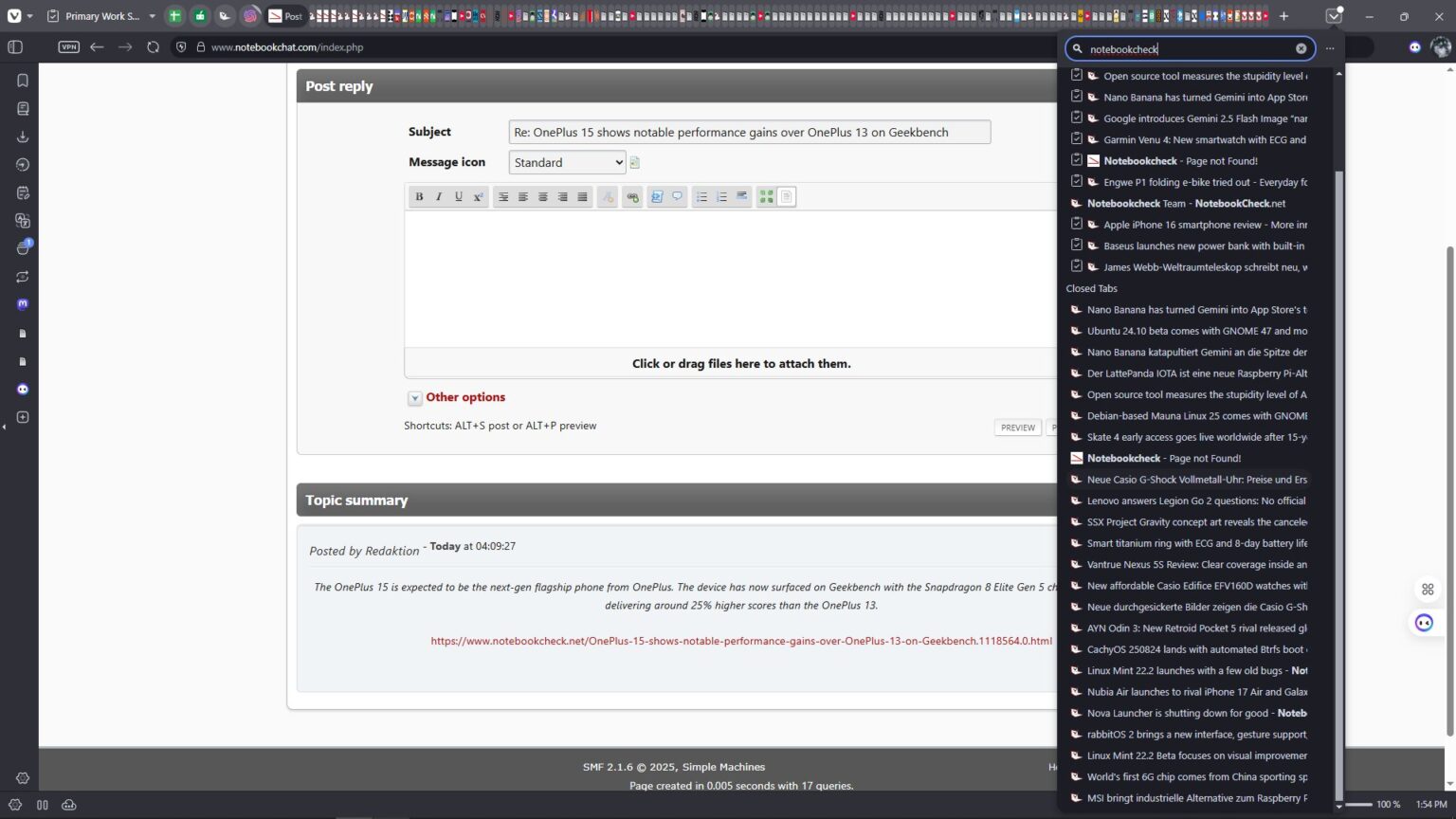Click the PREVIEW button
Screen dimensions: 1456x819
(x=1017, y=428)
